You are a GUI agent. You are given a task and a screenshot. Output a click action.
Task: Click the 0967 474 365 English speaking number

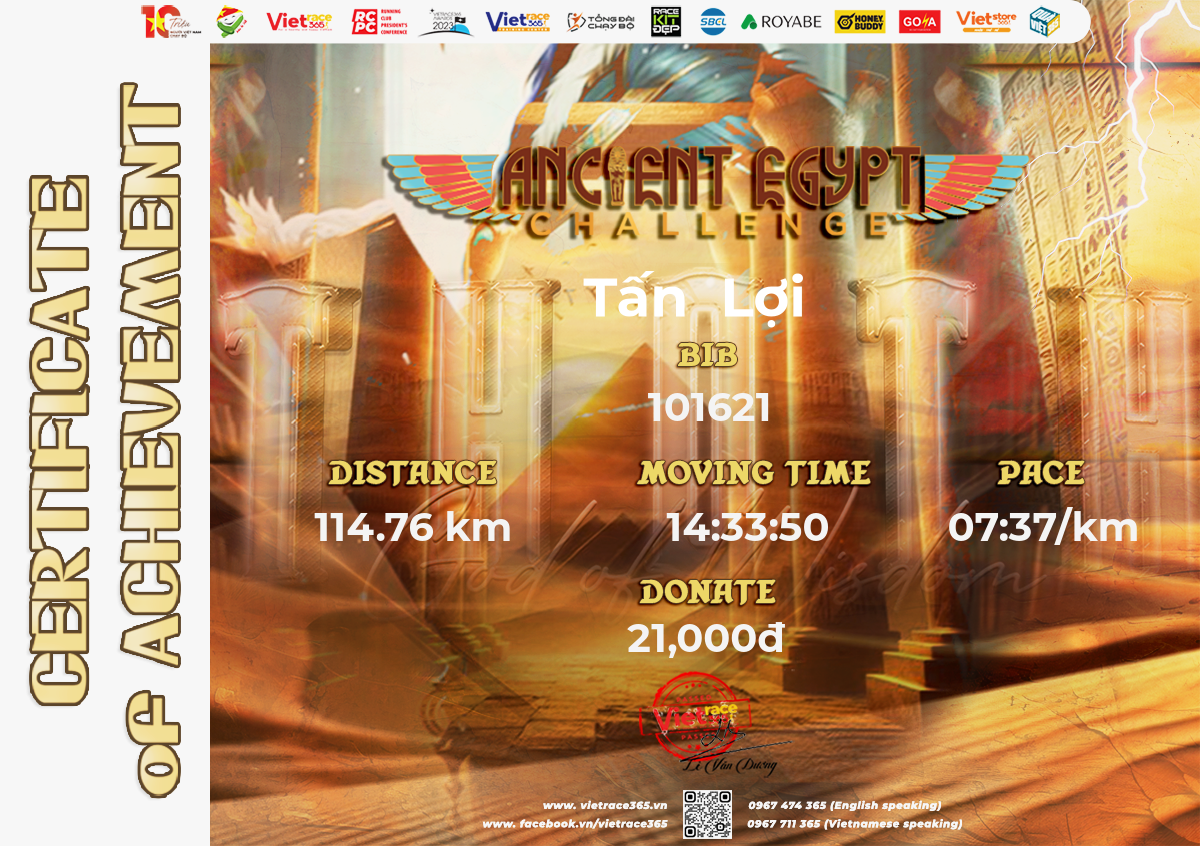point(845,805)
